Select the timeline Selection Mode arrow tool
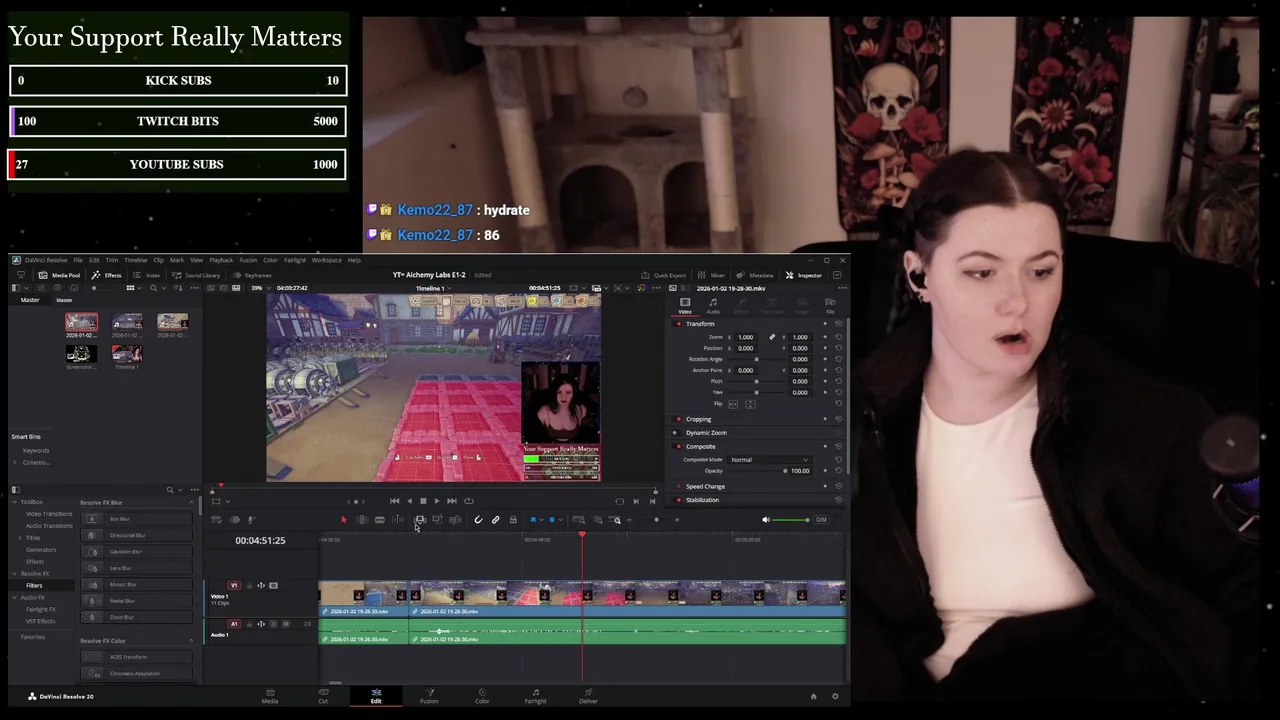 (344, 520)
